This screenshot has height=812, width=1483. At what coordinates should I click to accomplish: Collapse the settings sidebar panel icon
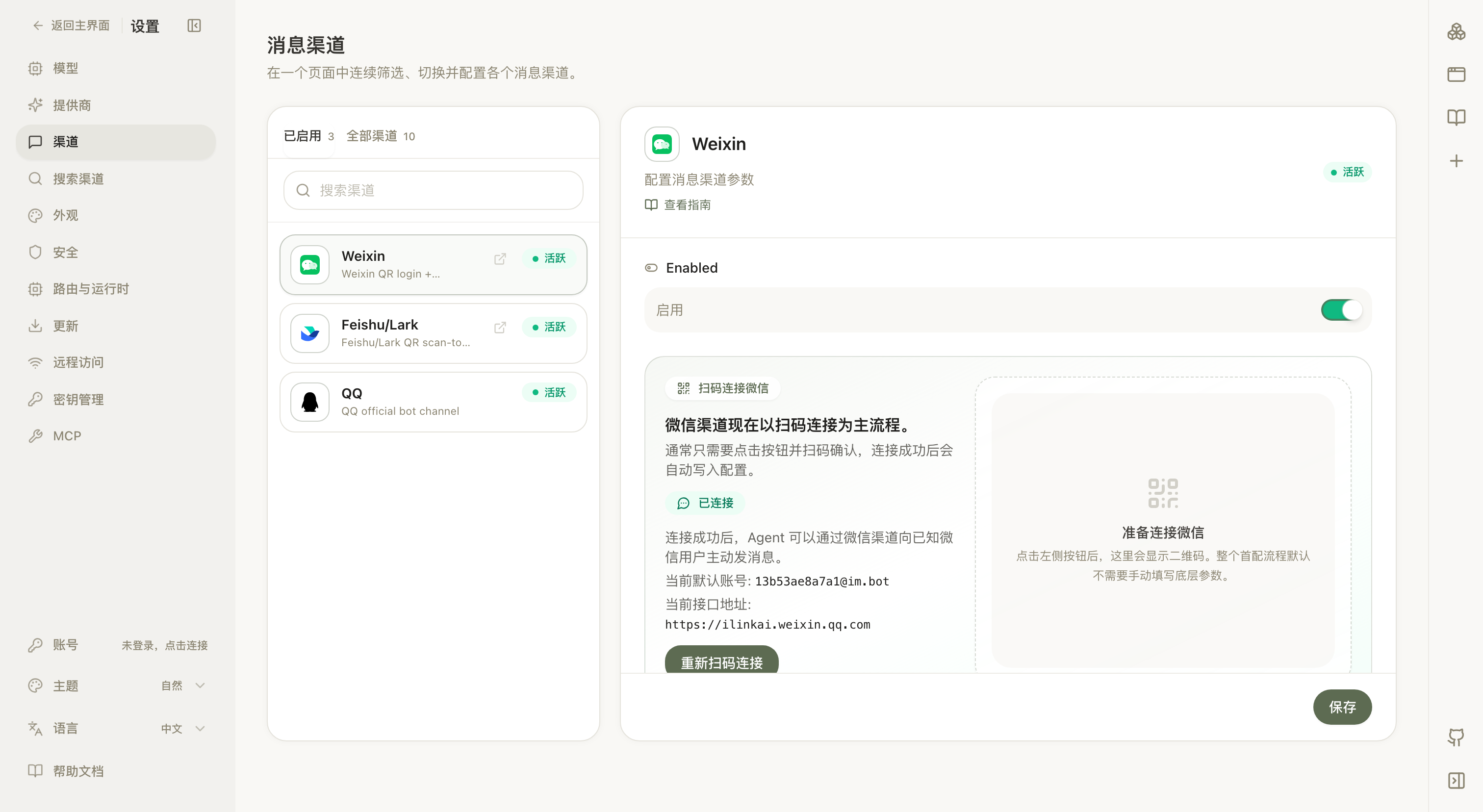pyautogui.click(x=194, y=25)
